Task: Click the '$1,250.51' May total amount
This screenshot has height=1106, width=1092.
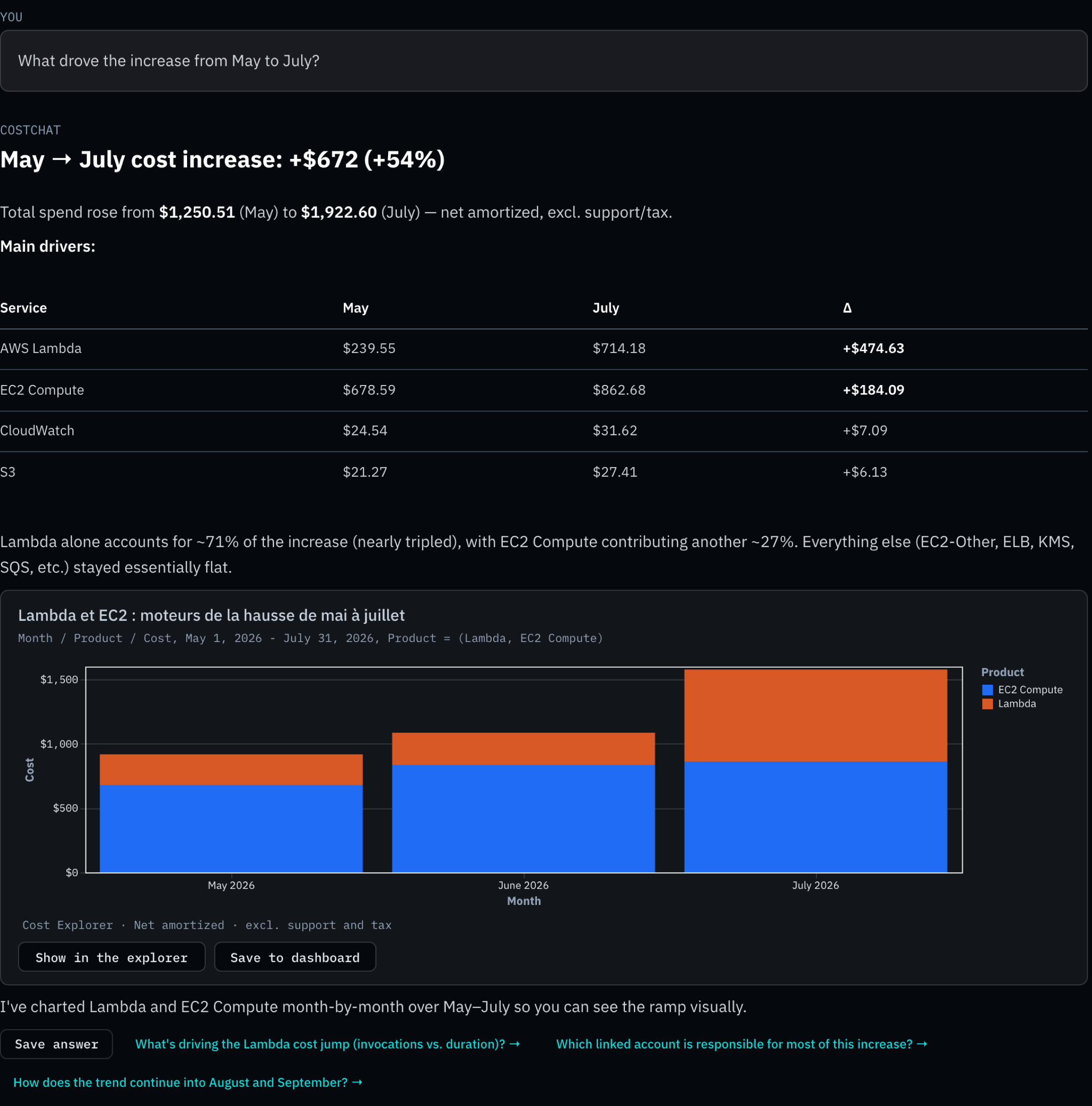Action: click(x=197, y=212)
